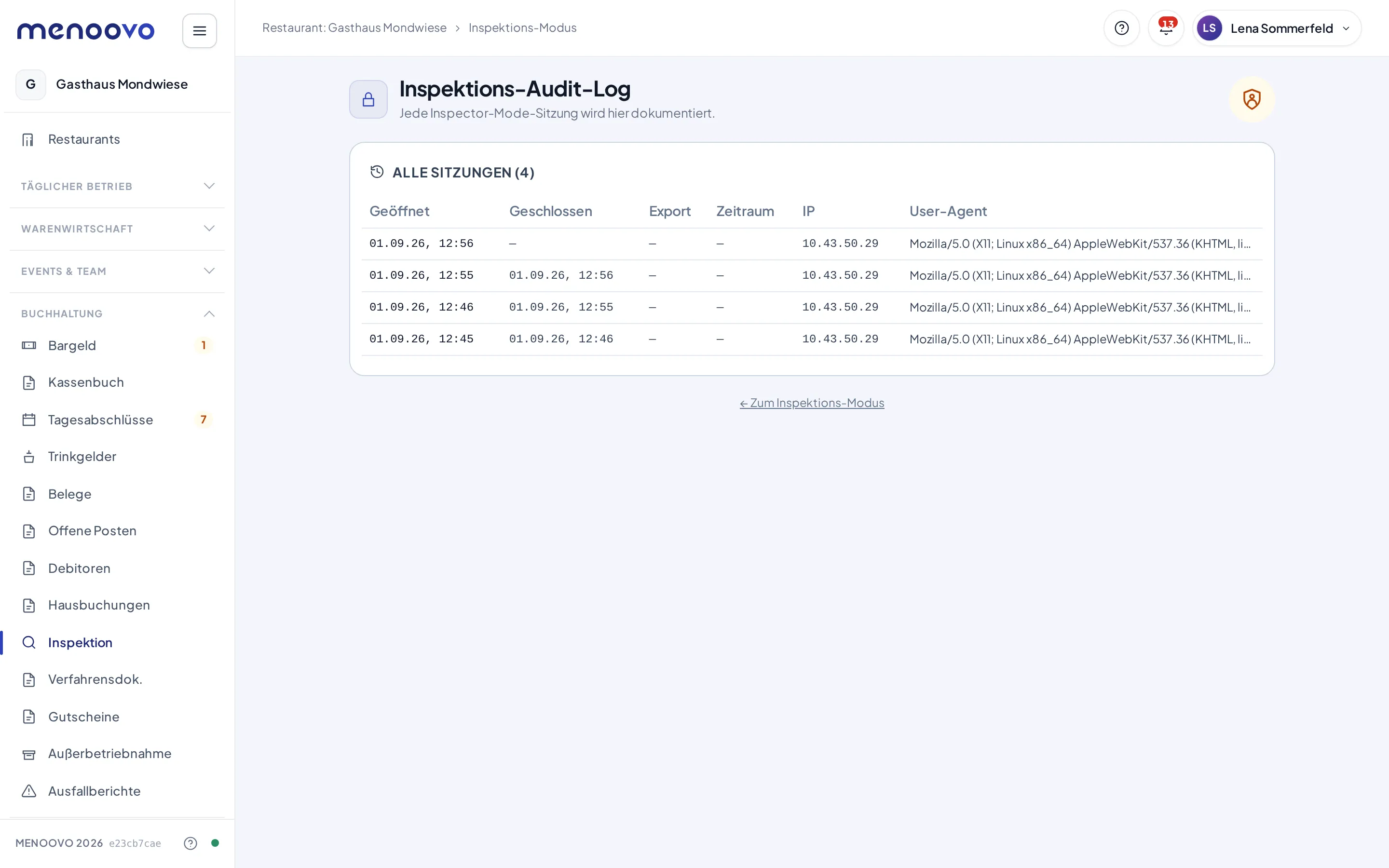Click the LS avatar circle
The height and width of the screenshot is (868, 1389).
(x=1209, y=28)
